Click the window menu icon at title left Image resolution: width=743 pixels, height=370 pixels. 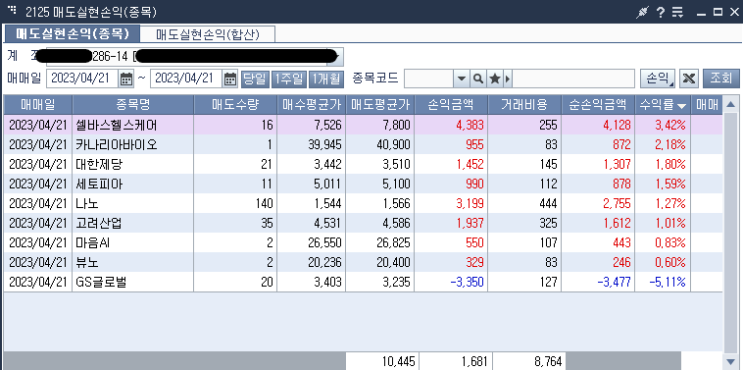tap(12, 9)
